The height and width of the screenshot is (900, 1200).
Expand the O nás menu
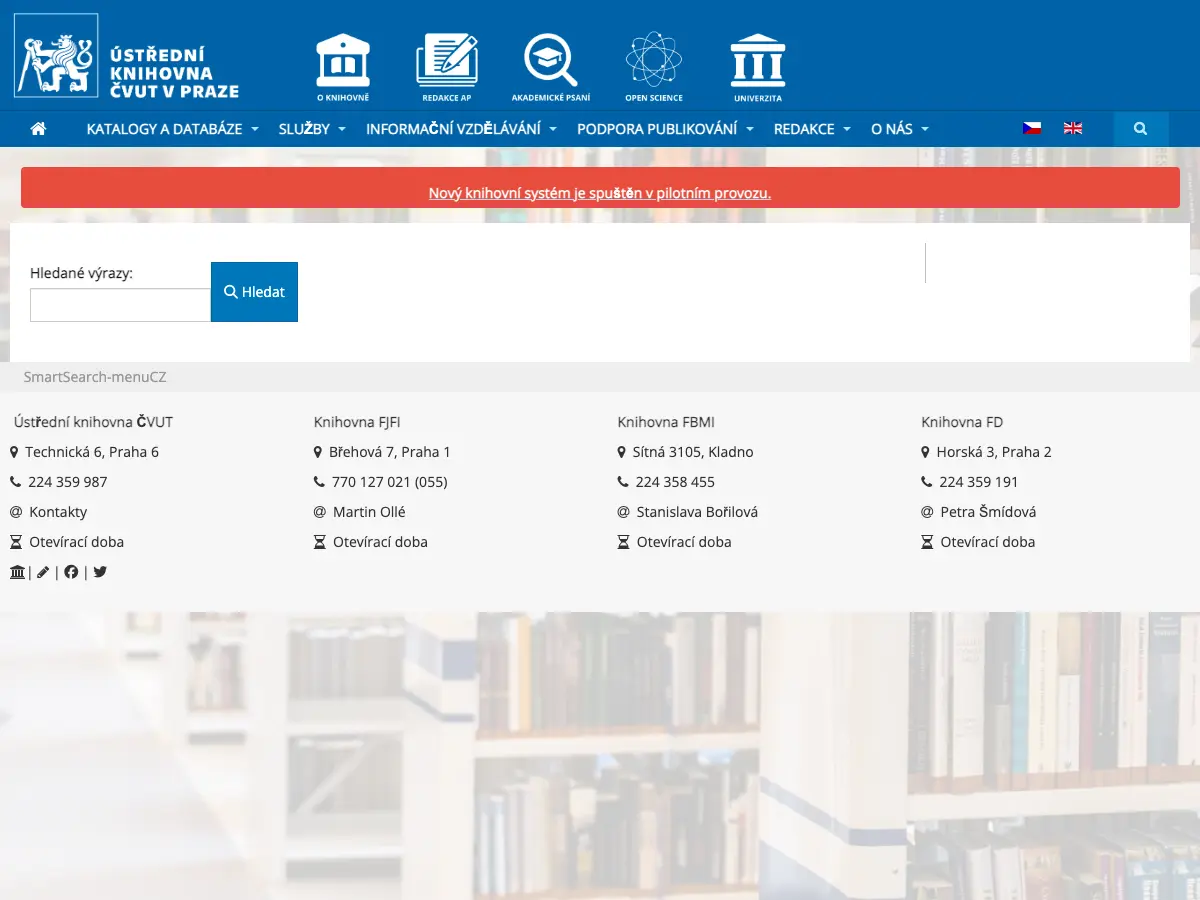[900, 129]
